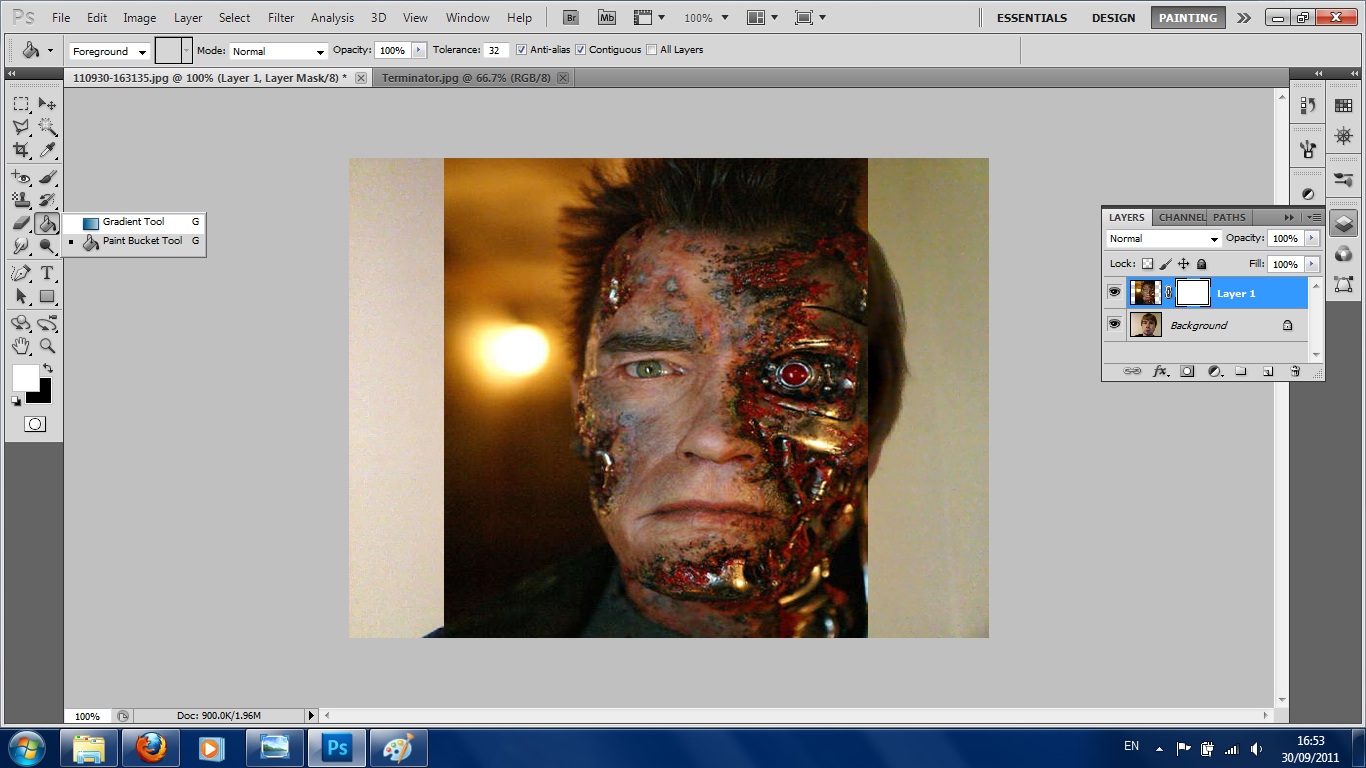Choose the Crop tool
The width and height of the screenshot is (1366, 768).
[x=21, y=150]
